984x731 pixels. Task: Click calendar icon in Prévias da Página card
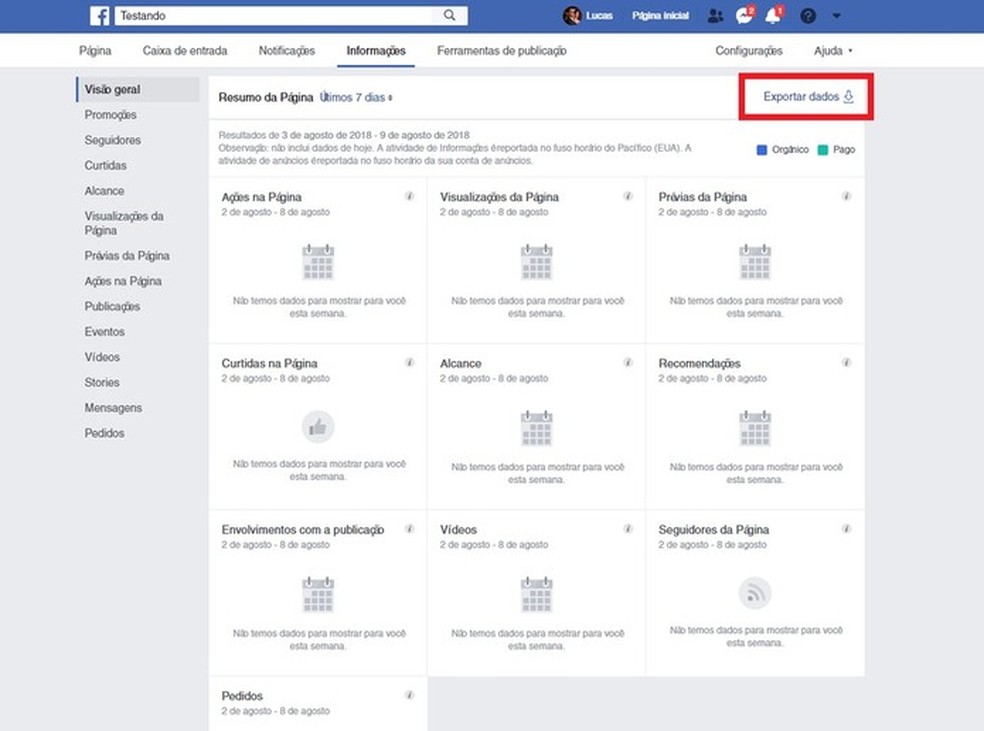(x=755, y=262)
